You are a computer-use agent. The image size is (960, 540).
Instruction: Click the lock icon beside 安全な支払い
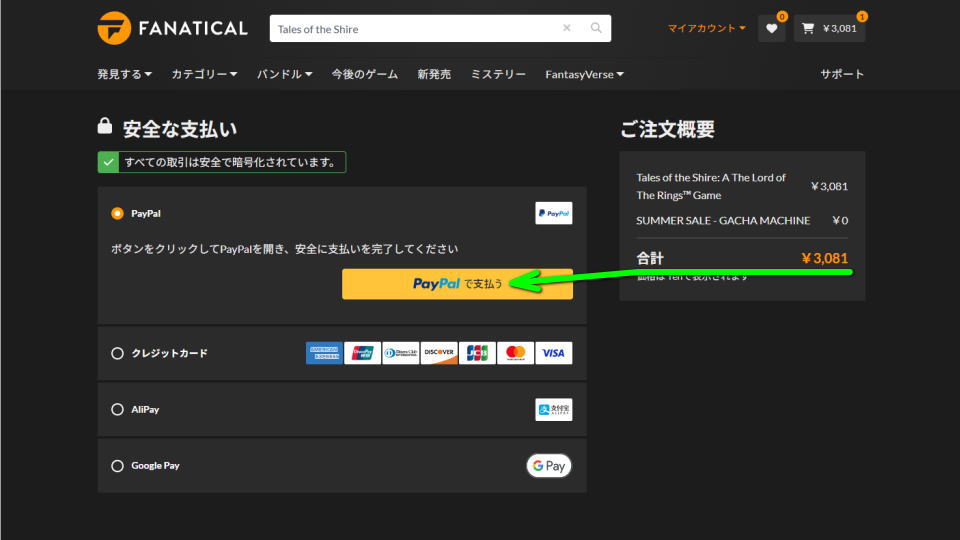click(105, 126)
